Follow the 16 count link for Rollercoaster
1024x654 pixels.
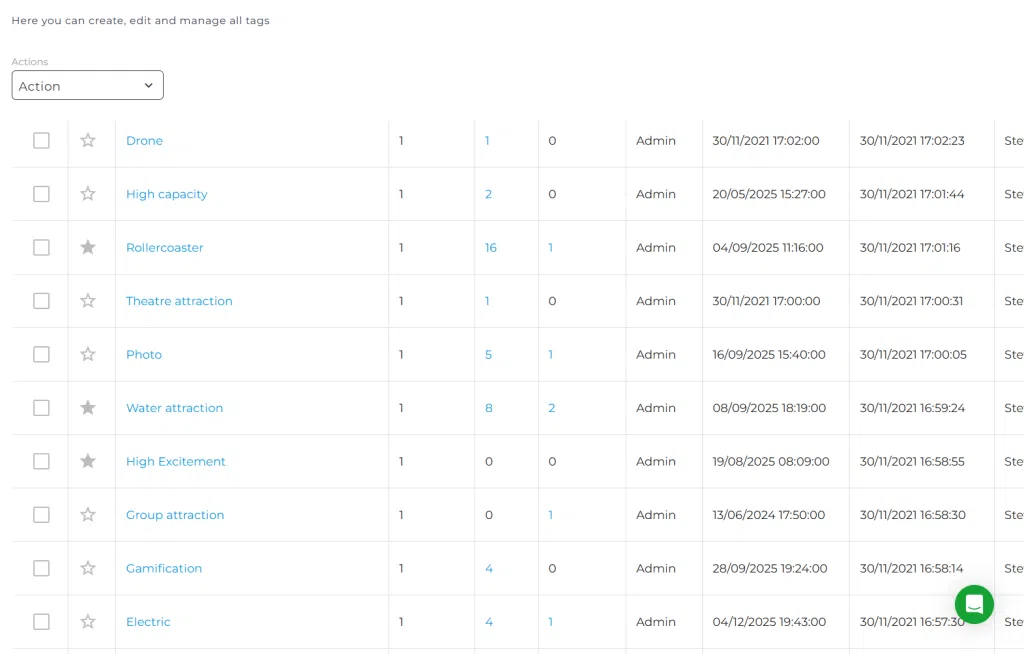pyautogui.click(x=490, y=248)
